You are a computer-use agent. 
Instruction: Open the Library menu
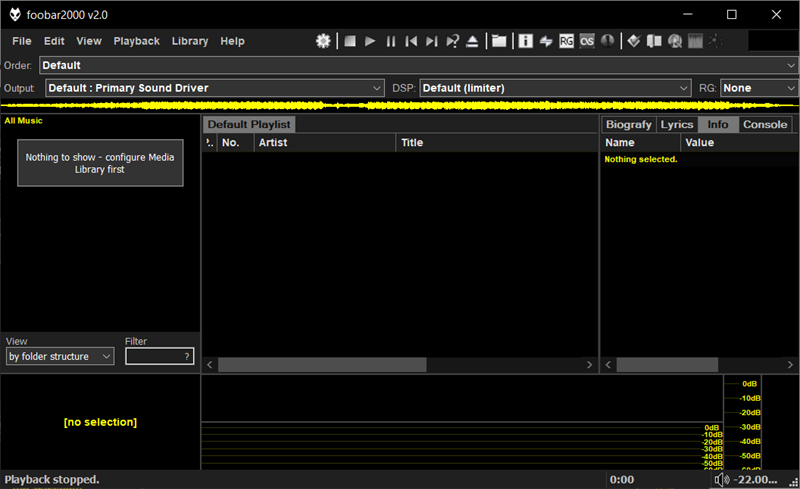coord(190,41)
